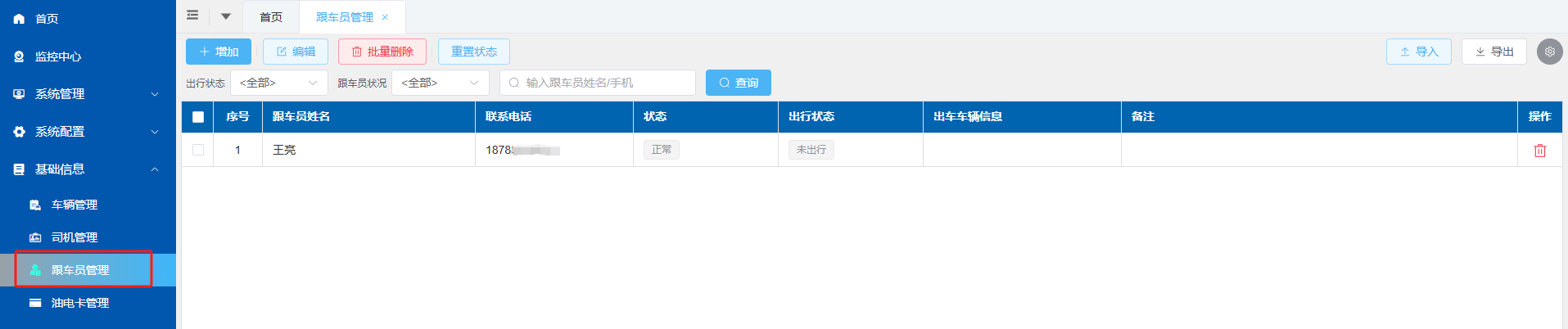Expand the 系统配置 menu chevron
The height and width of the screenshot is (329, 1568).
(x=155, y=132)
